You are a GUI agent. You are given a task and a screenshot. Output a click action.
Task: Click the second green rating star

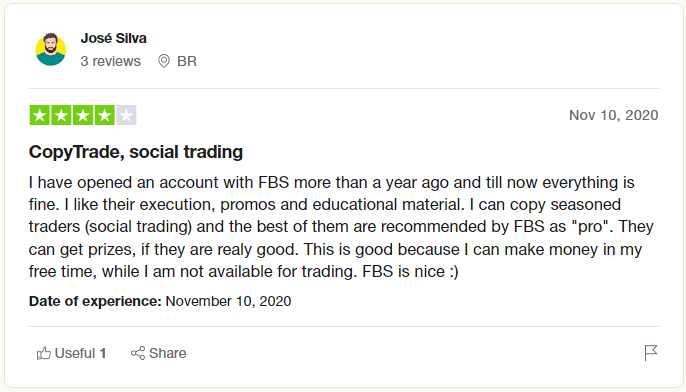[61, 115]
